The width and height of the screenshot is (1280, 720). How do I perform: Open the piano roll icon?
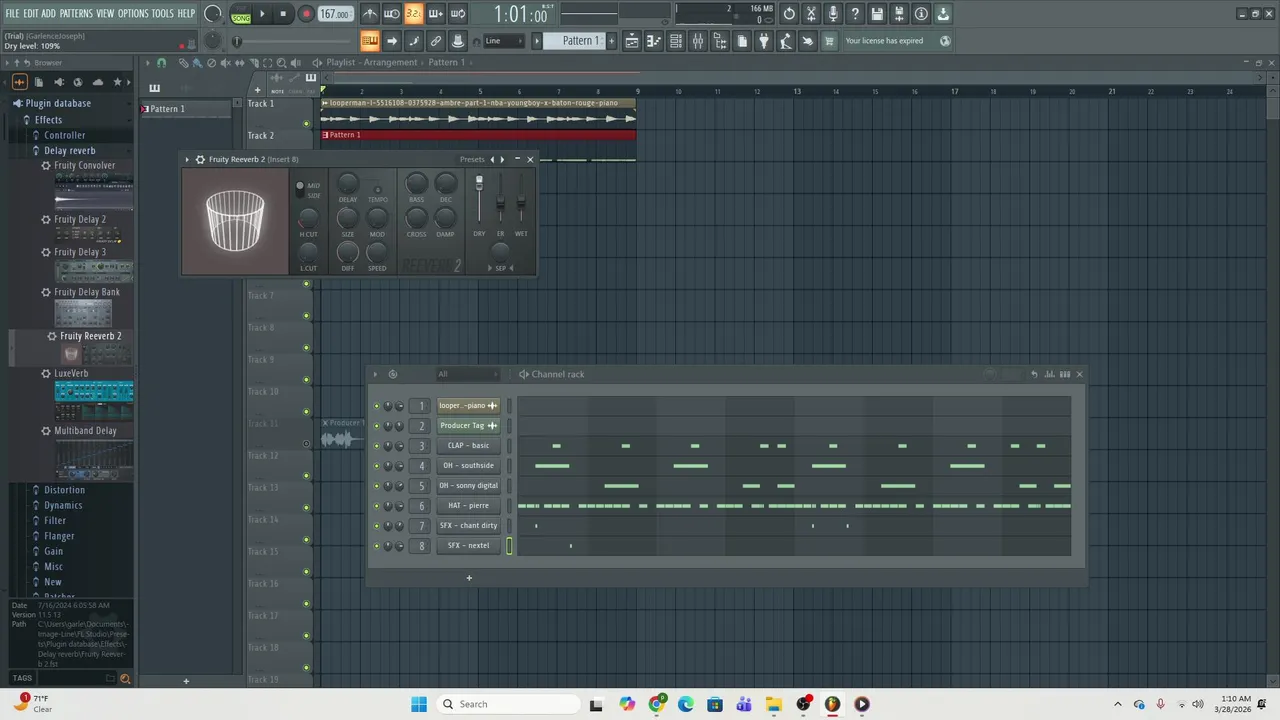(654, 41)
